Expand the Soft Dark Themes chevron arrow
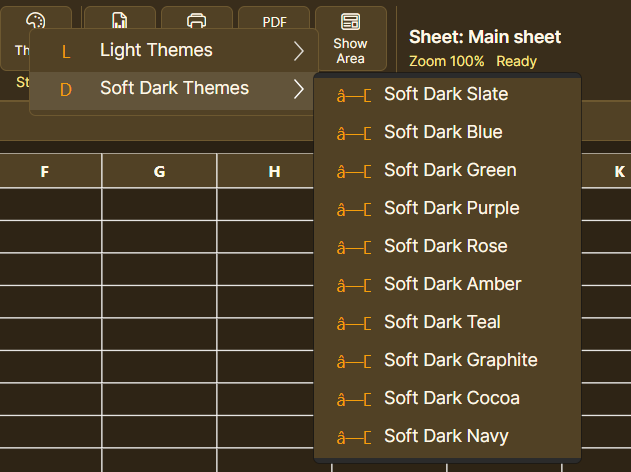The image size is (631, 472). click(298, 89)
